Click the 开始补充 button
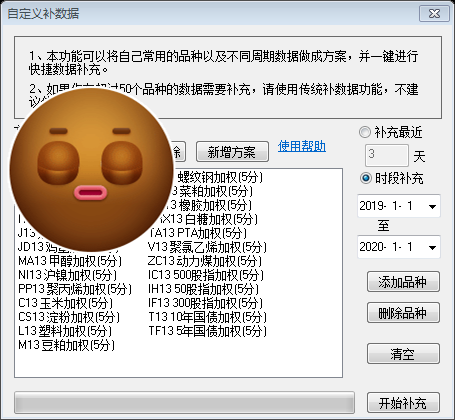This screenshot has height=420, width=455. (403, 403)
